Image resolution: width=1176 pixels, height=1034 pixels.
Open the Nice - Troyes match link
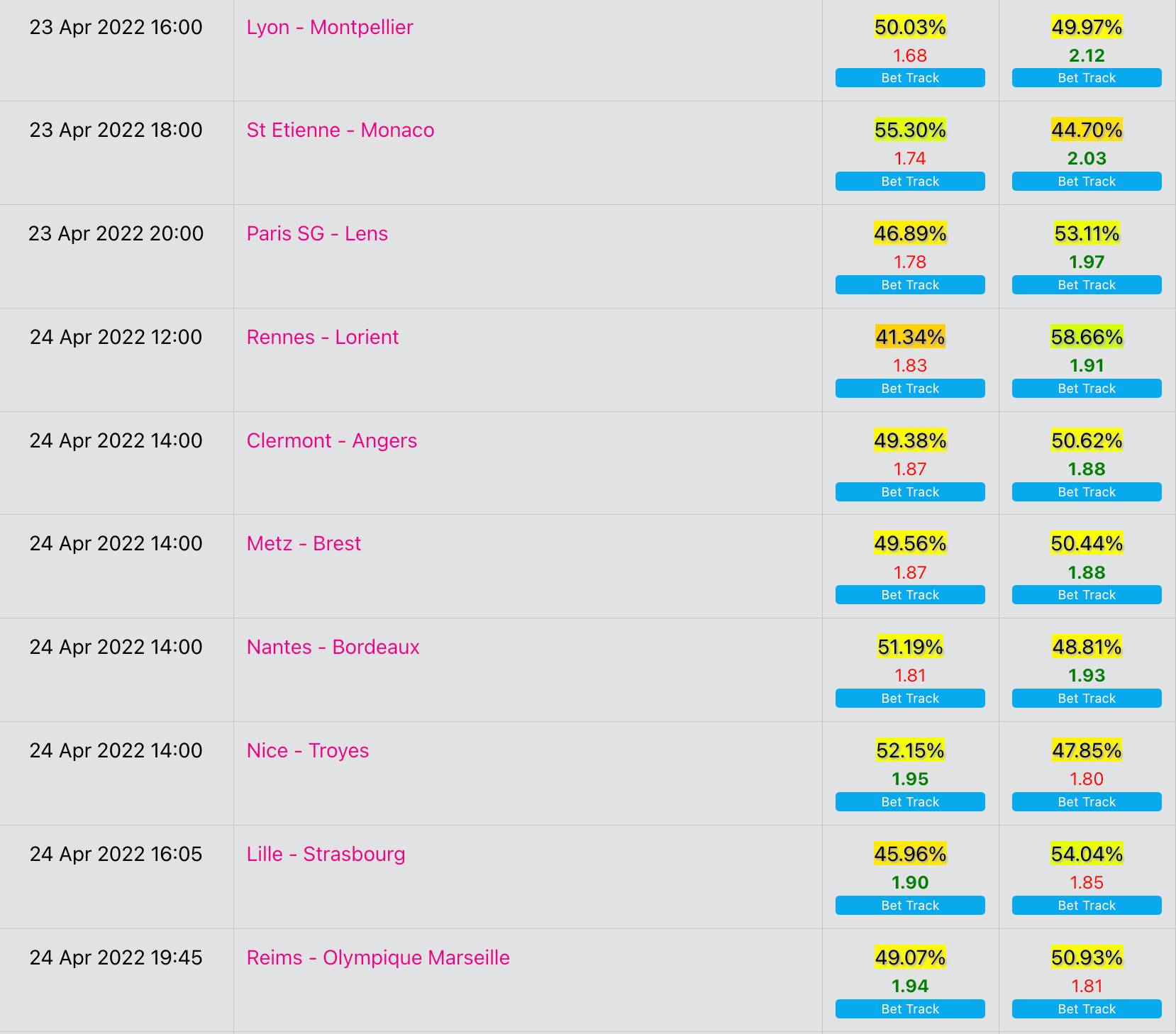[x=308, y=751]
